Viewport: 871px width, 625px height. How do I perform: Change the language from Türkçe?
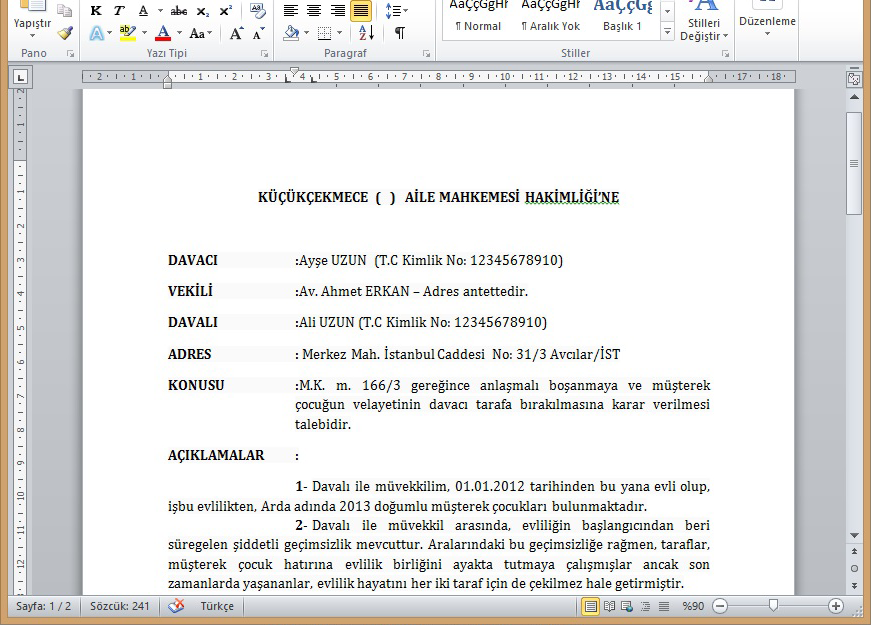pyautogui.click(x=217, y=606)
